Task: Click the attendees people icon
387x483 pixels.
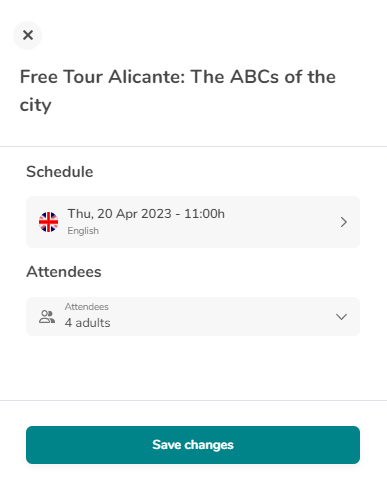Action: pos(47,317)
